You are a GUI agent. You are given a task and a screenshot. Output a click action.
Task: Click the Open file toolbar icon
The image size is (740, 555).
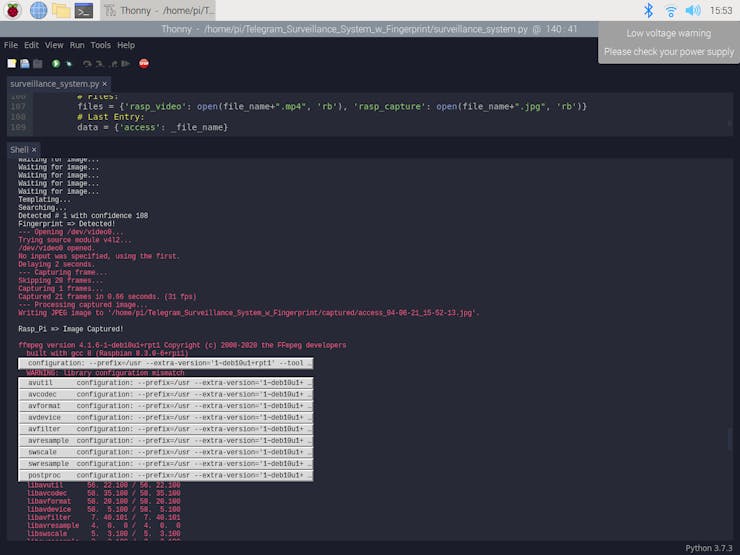[x=25, y=63]
